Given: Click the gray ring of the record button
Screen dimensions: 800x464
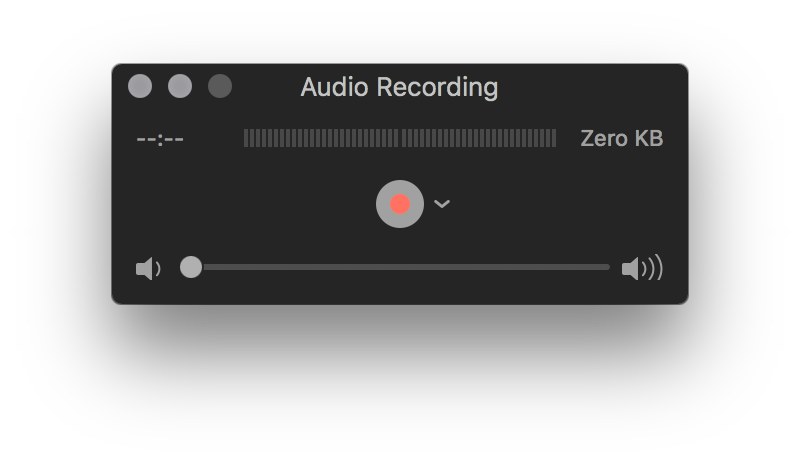Looking at the screenshot, I should pos(382,204).
